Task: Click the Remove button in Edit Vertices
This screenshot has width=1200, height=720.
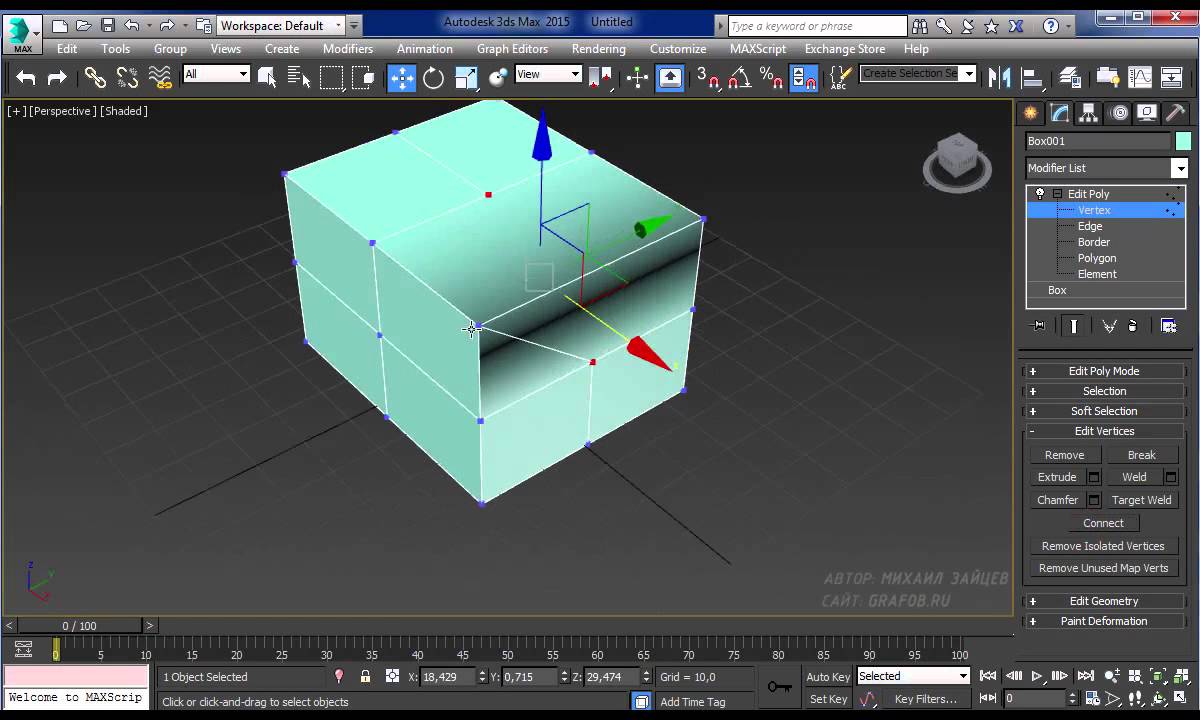Action: click(x=1065, y=455)
